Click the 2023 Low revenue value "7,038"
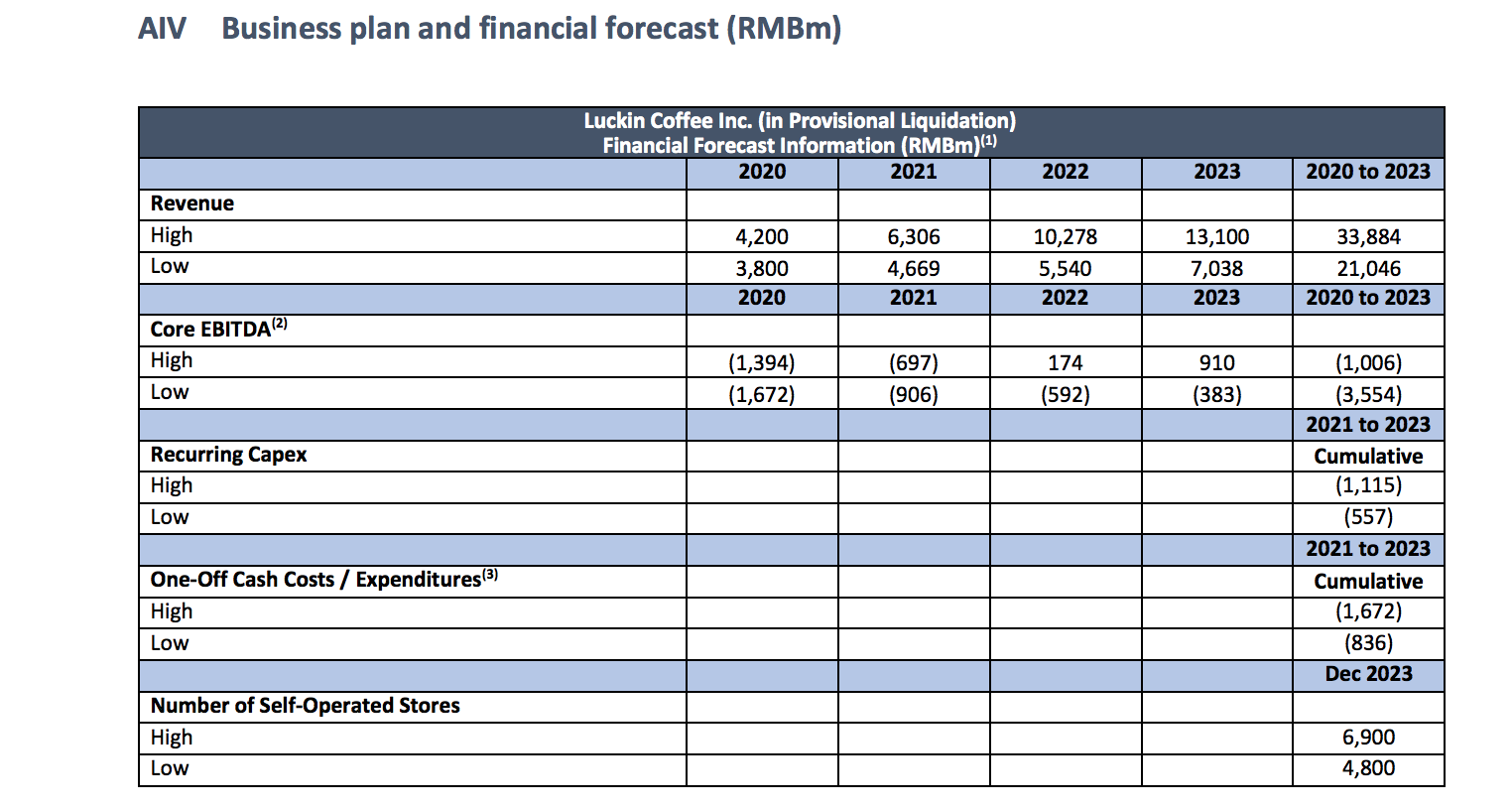This screenshot has width=1512, height=810. (1217, 269)
